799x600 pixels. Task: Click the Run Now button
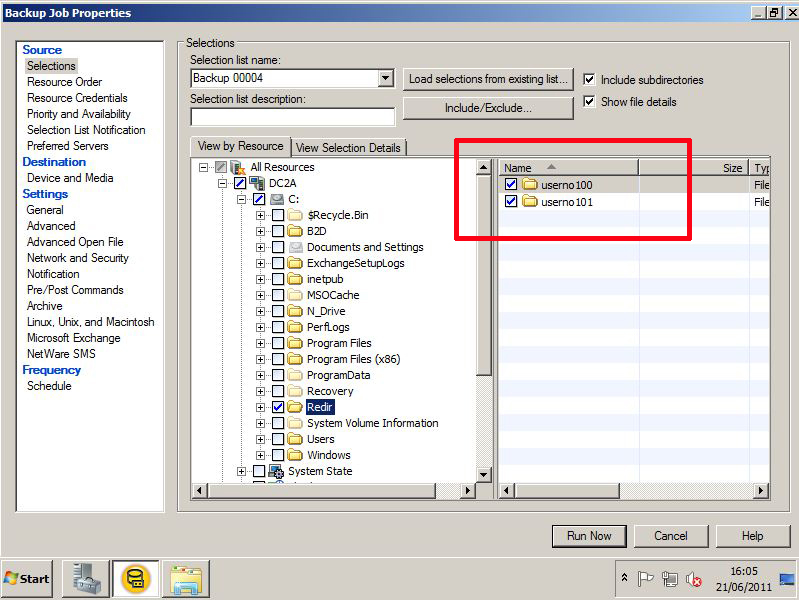point(589,536)
